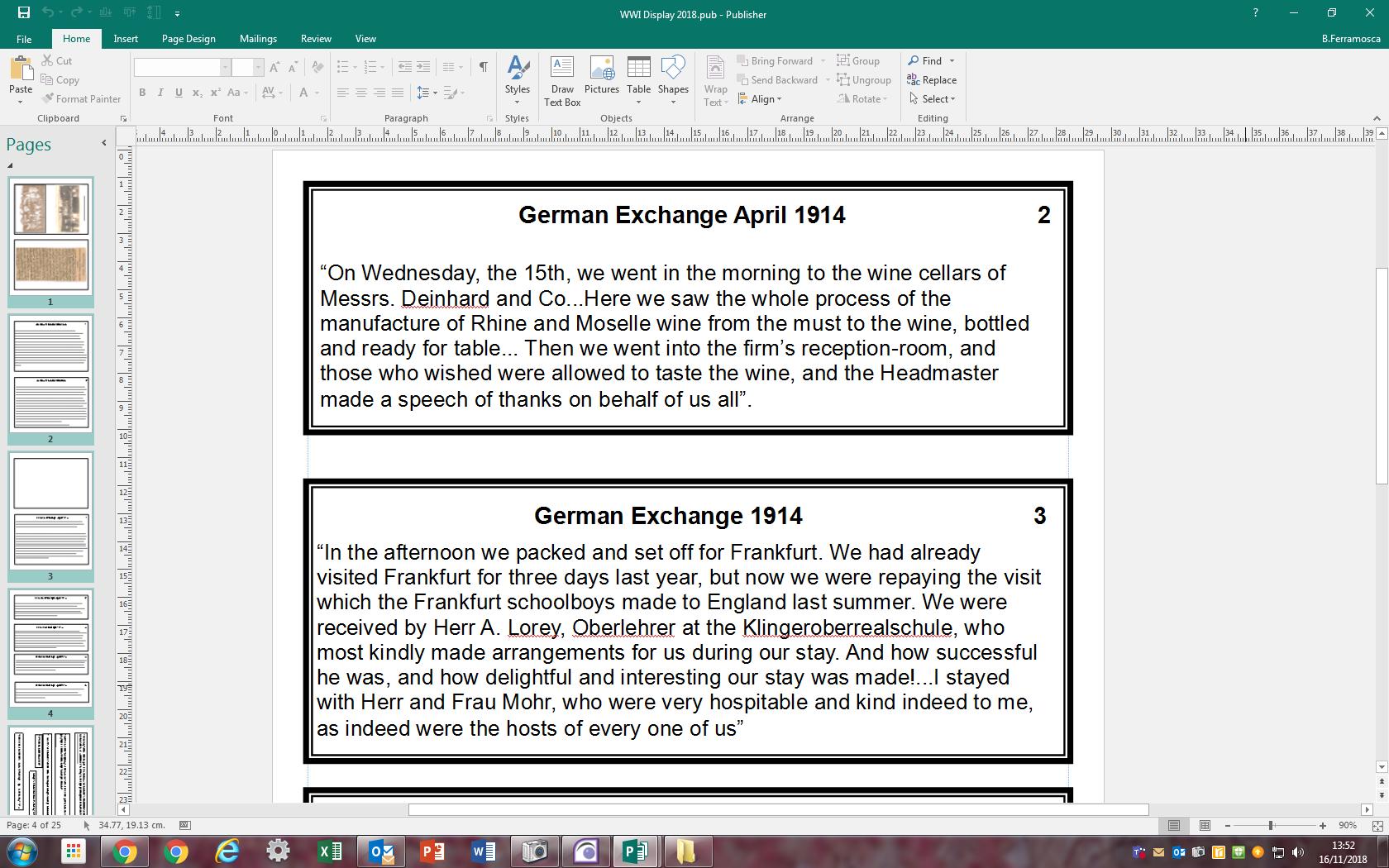
Task: Click the Find button
Action: tap(926, 61)
